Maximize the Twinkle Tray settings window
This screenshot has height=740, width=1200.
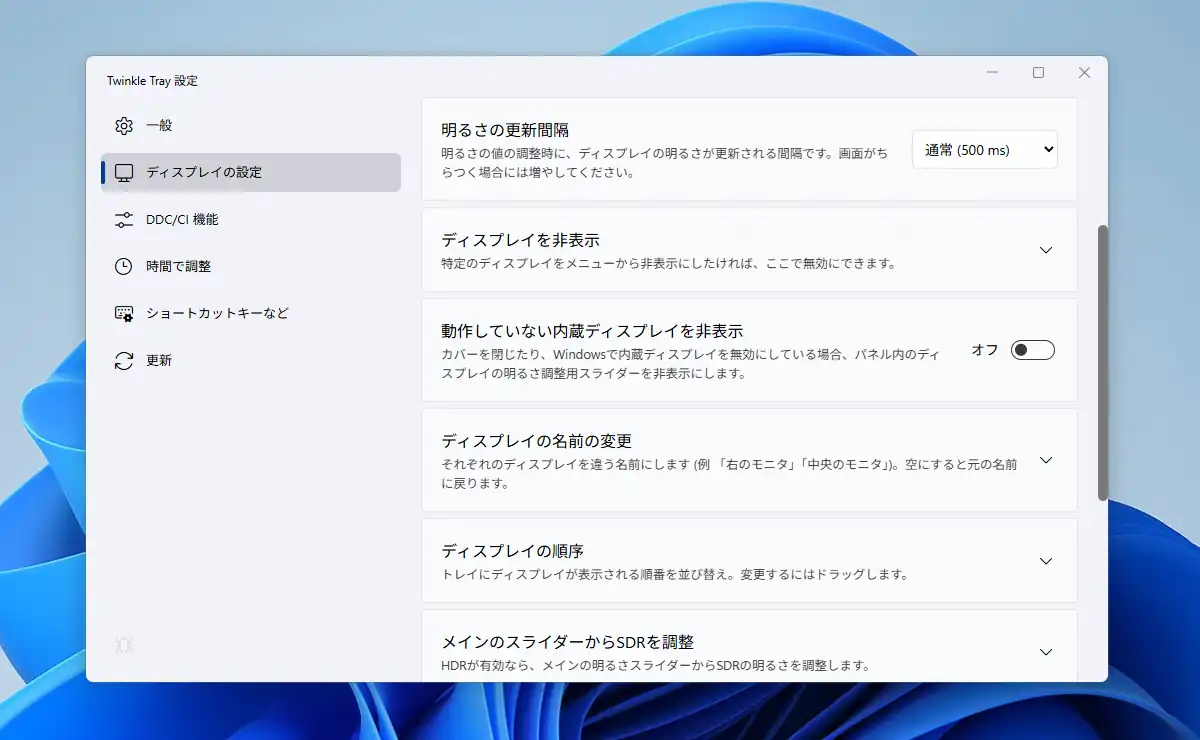click(x=1038, y=73)
